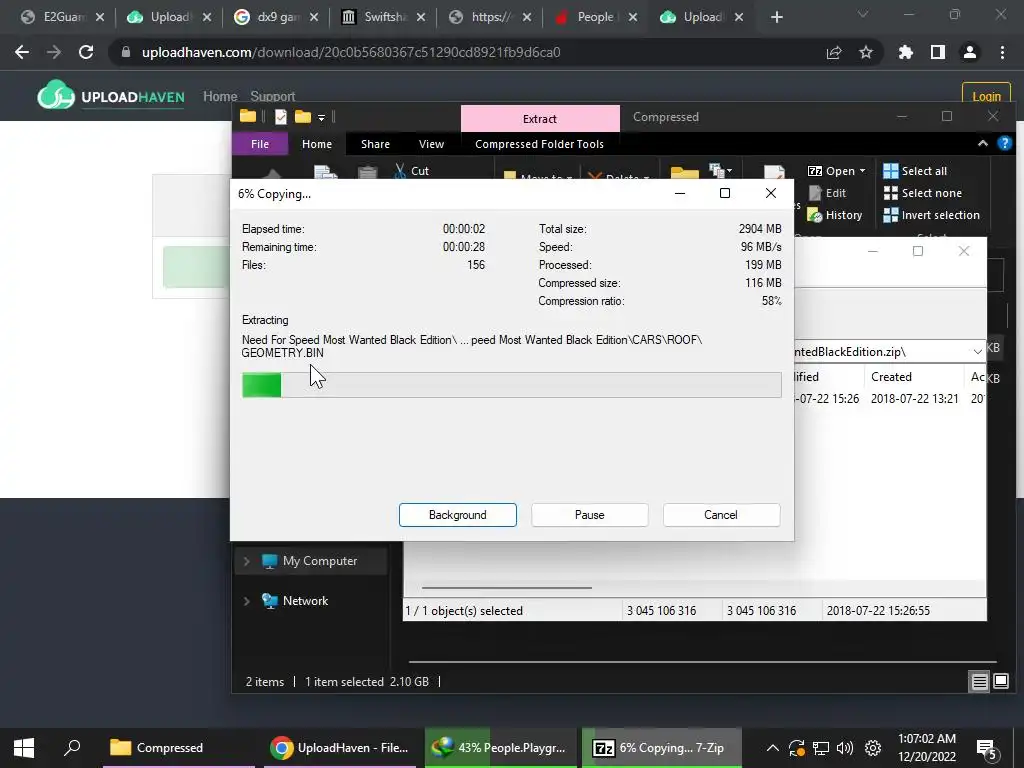Open the notification center icon

pos(986,748)
